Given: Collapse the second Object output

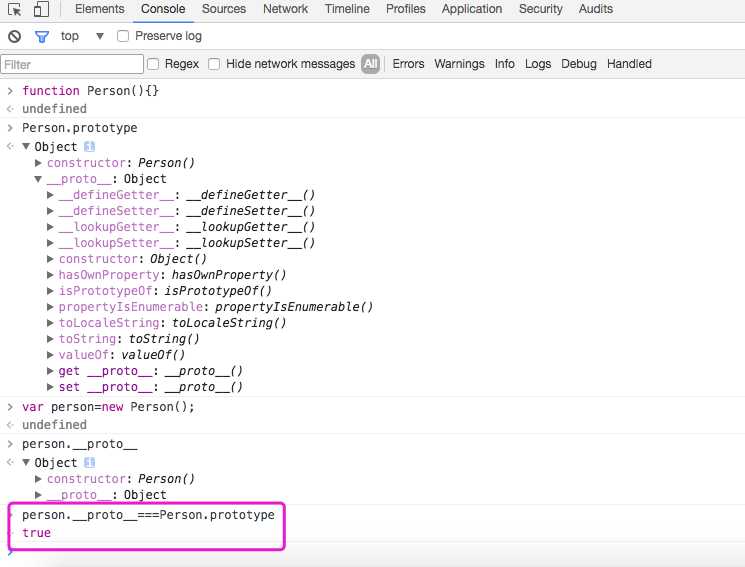Looking at the screenshot, I should point(26,462).
